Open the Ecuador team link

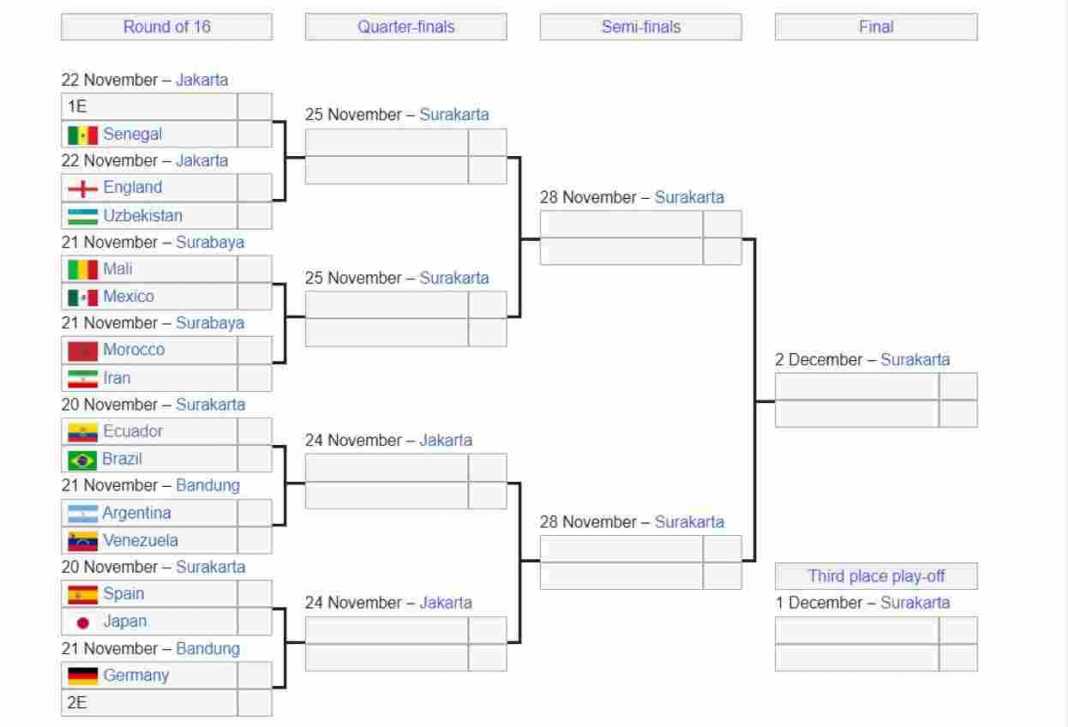click(x=132, y=432)
